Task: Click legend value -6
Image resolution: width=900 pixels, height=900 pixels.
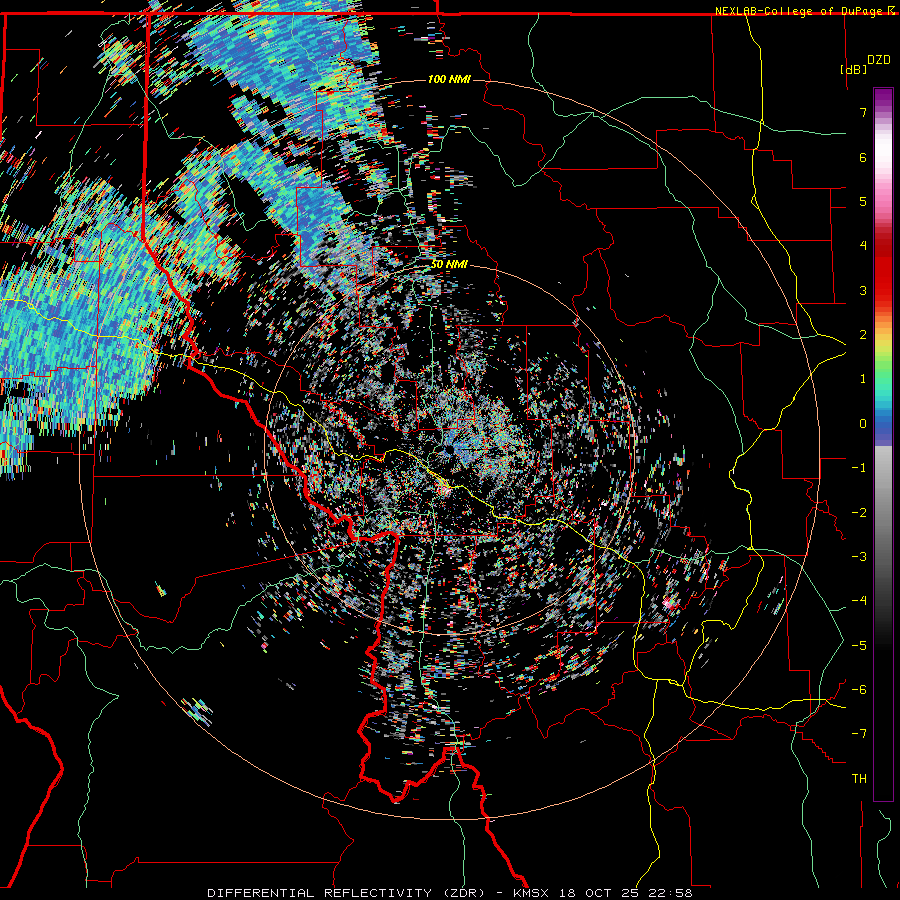Action: click(x=859, y=690)
